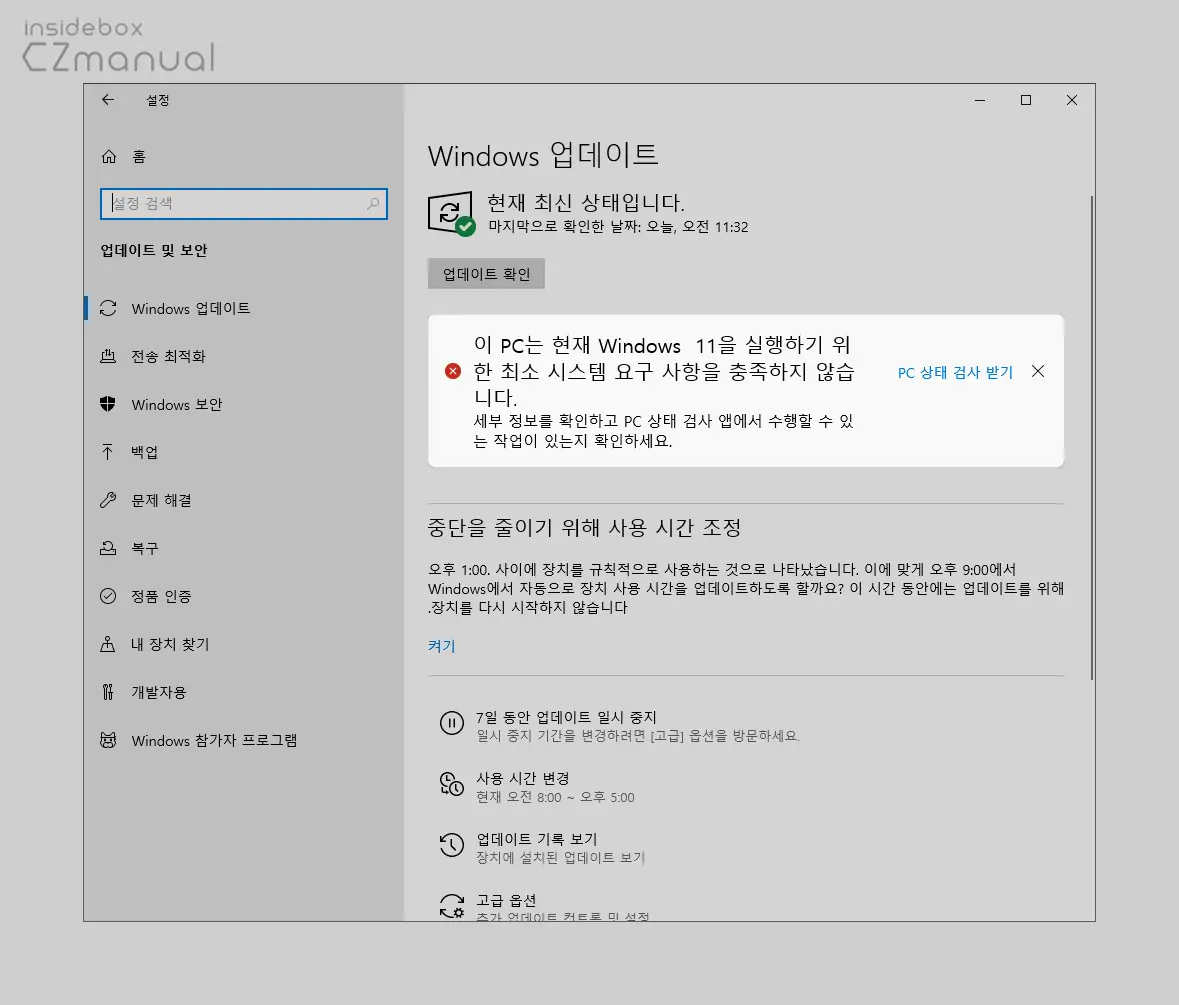Select 전송 최적화 menu label
This screenshot has width=1179, height=1005.
point(168,356)
